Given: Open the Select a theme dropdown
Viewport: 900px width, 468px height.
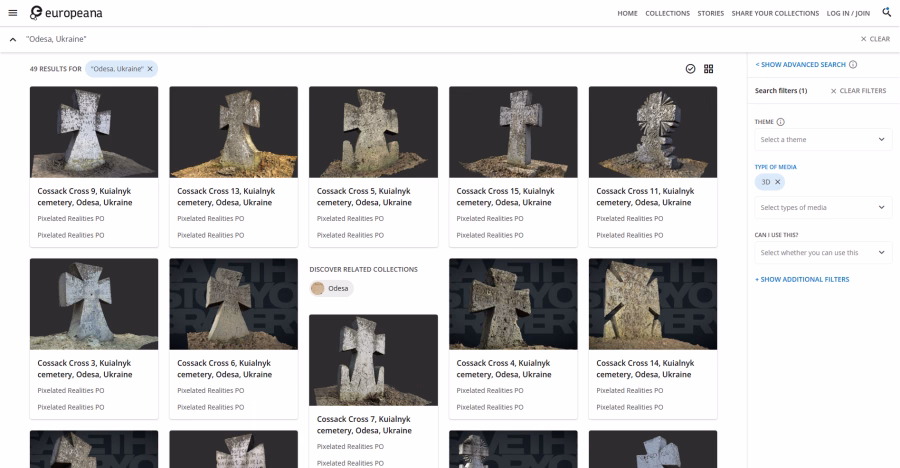Looking at the screenshot, I should tap(823, 140).
